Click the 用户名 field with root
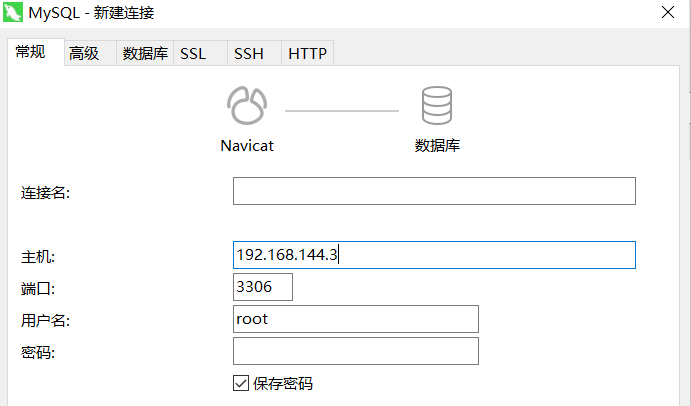691x406 pixels. tap(356, 319)
